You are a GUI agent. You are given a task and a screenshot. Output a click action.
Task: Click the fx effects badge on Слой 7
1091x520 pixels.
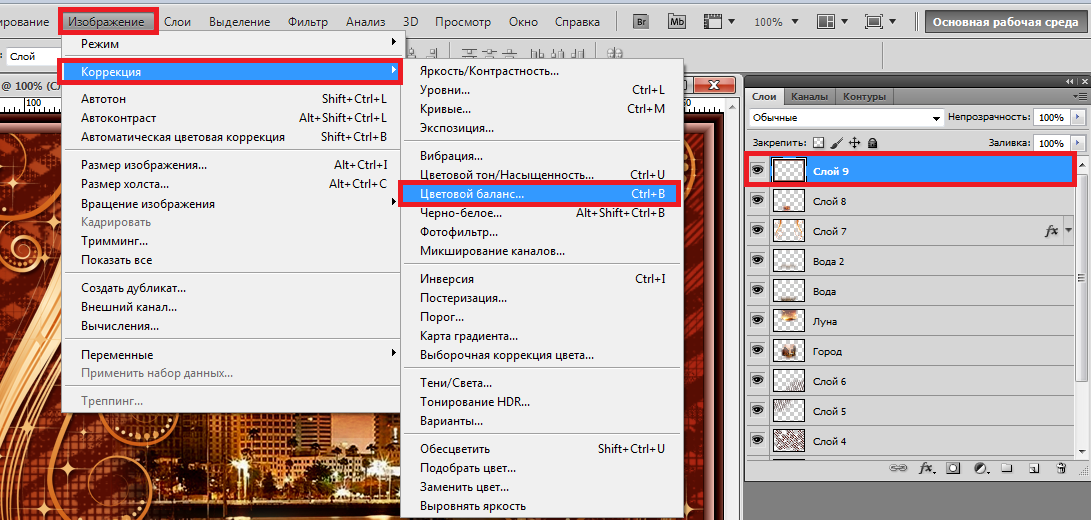(x=1052, y=230)
